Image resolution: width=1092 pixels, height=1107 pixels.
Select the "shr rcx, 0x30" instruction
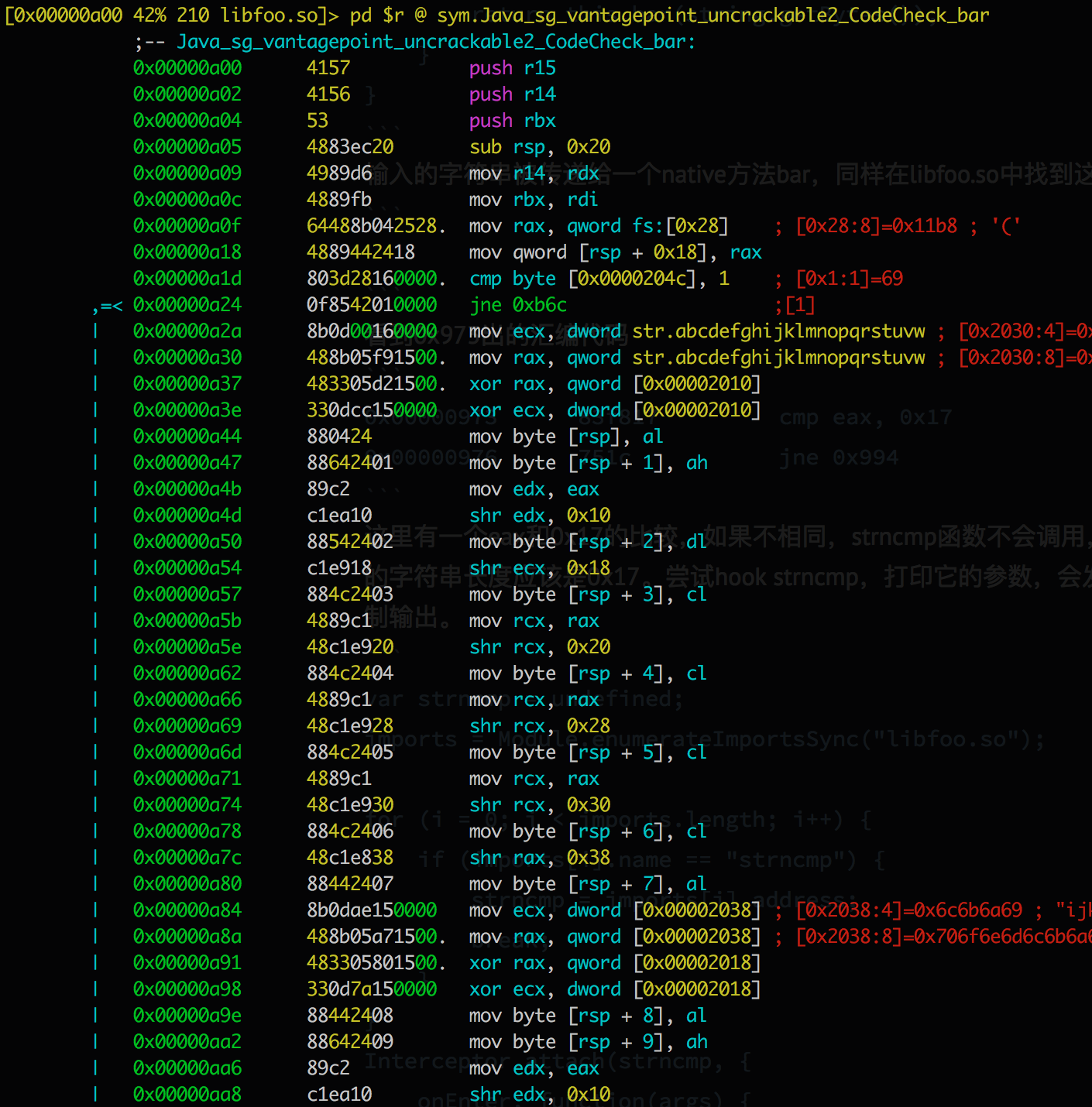point(539,805)
